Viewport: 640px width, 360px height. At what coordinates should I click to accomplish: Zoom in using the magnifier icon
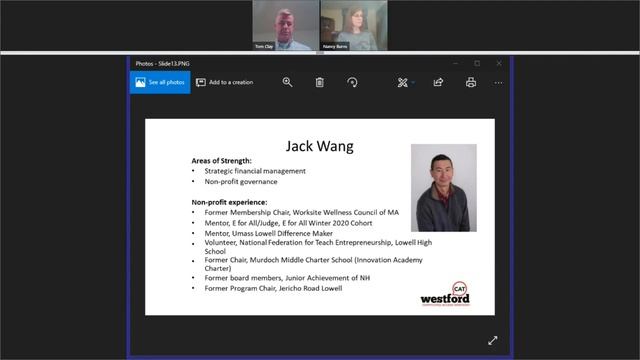[287, 82]
